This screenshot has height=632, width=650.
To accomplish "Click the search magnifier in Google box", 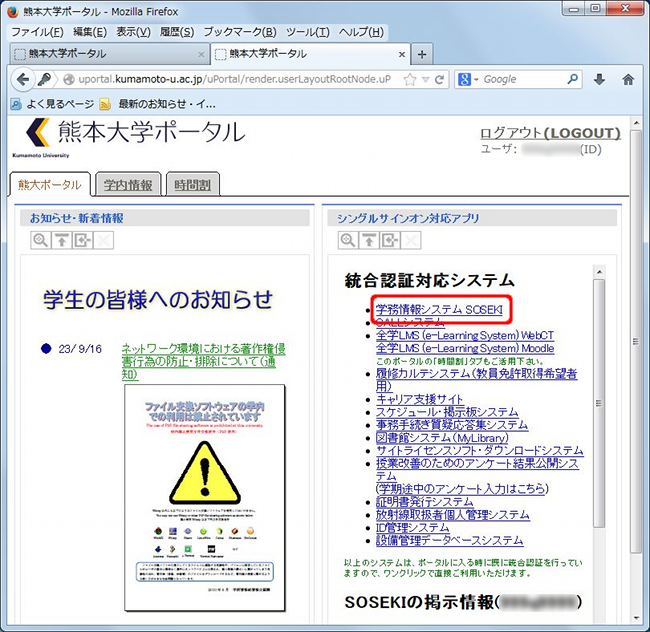I will [572, 79].
